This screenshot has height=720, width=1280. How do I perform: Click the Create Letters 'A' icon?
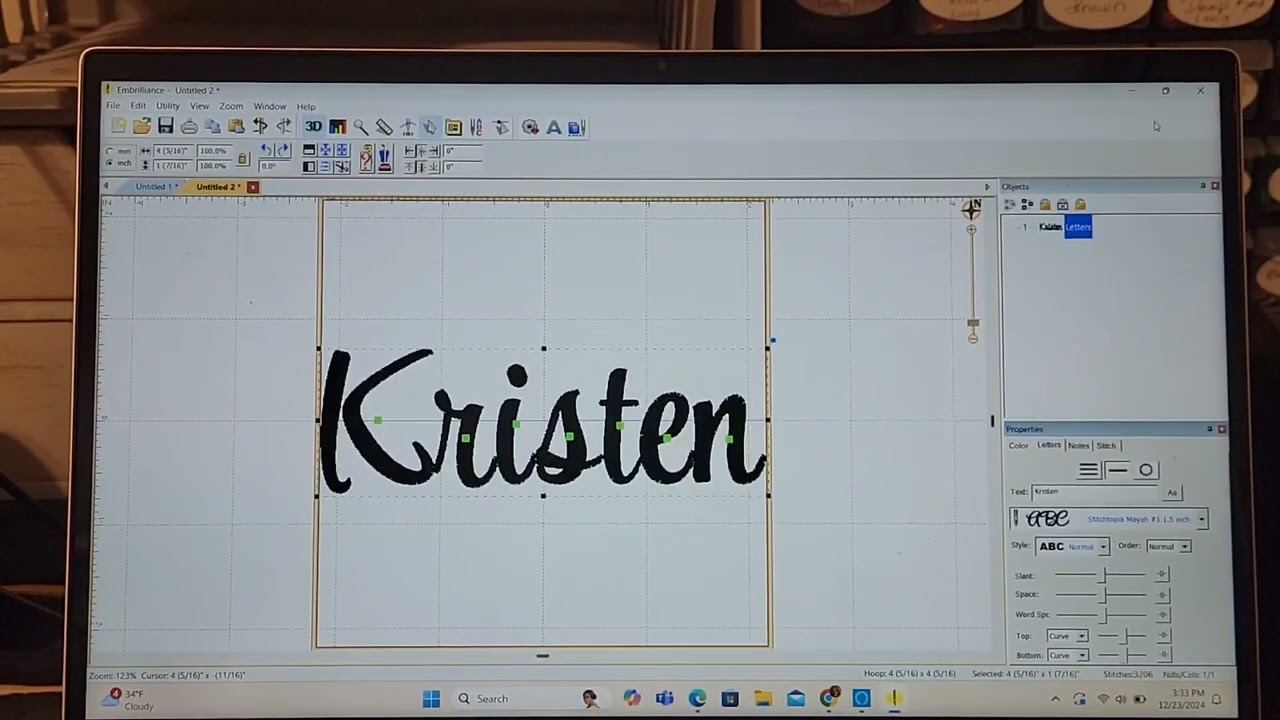[x=553, y=127]
